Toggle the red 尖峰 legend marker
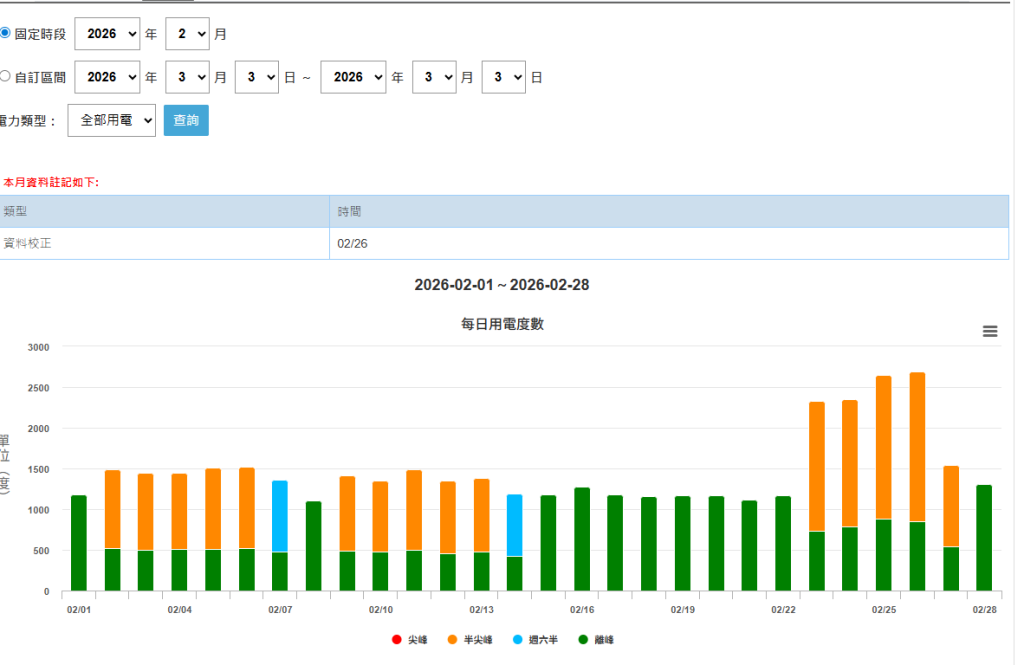The image size is (1024, 665). (397, 640)
